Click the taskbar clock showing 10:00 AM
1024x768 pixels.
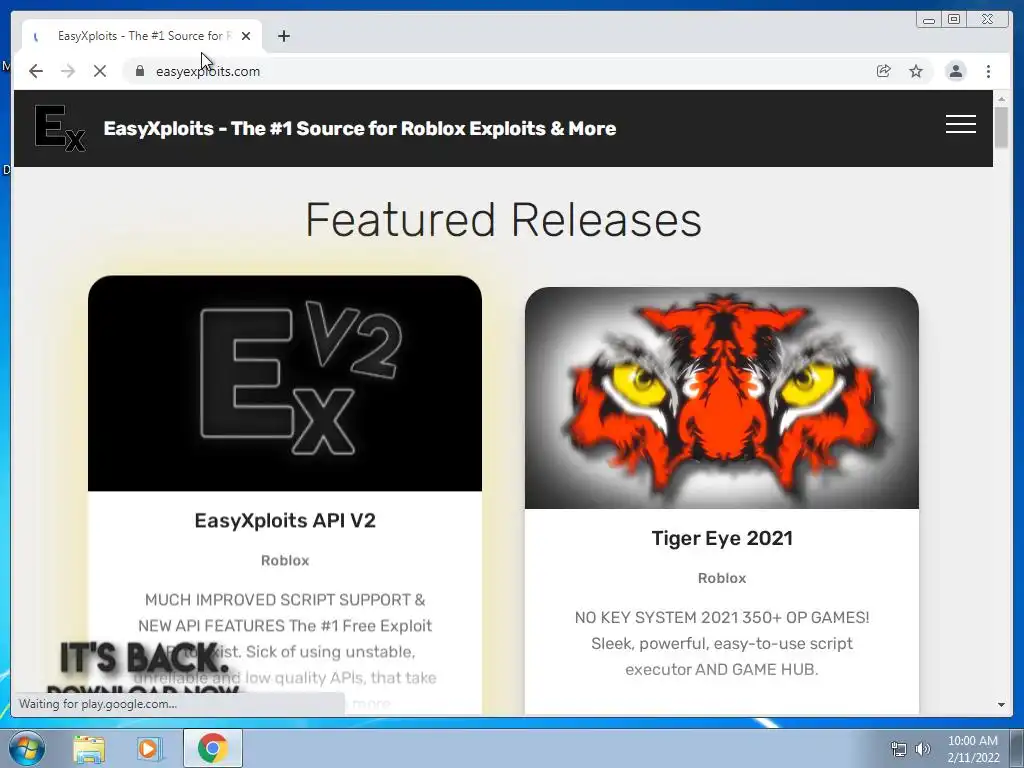click(973, 749)
